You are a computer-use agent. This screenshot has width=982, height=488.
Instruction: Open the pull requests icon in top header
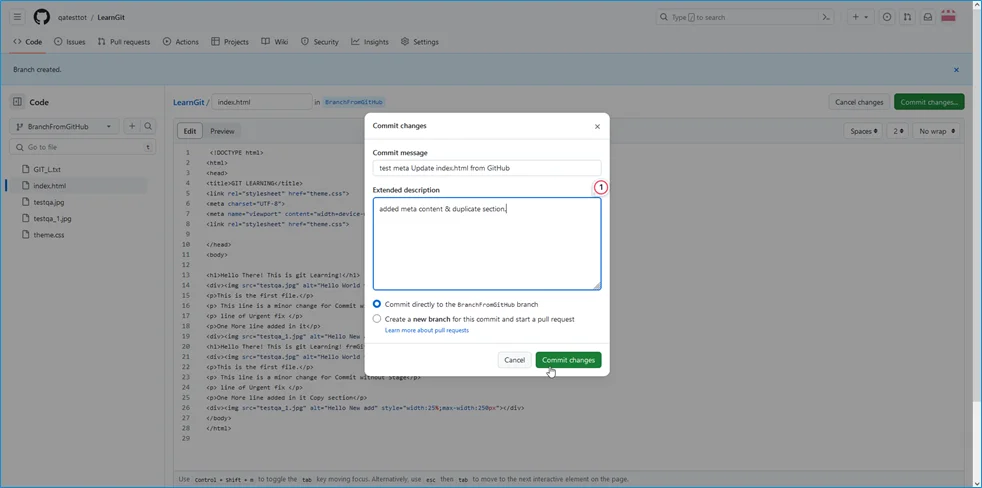(x=907, y=17)
